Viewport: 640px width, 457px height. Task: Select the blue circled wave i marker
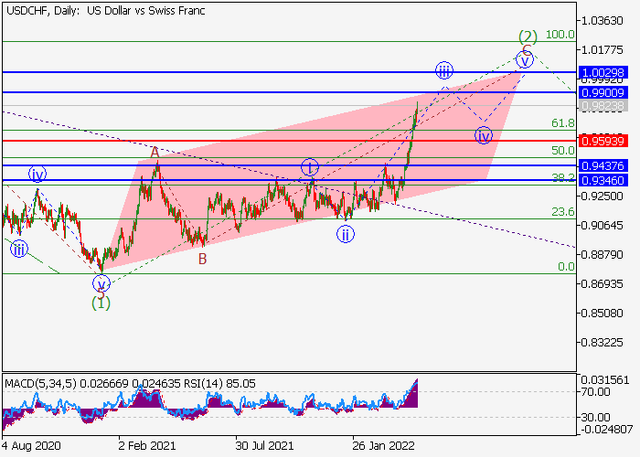point(310,167)
